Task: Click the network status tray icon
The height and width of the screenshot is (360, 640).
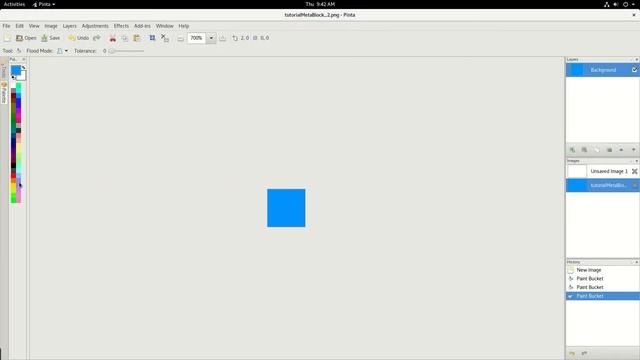Action: 607,4
